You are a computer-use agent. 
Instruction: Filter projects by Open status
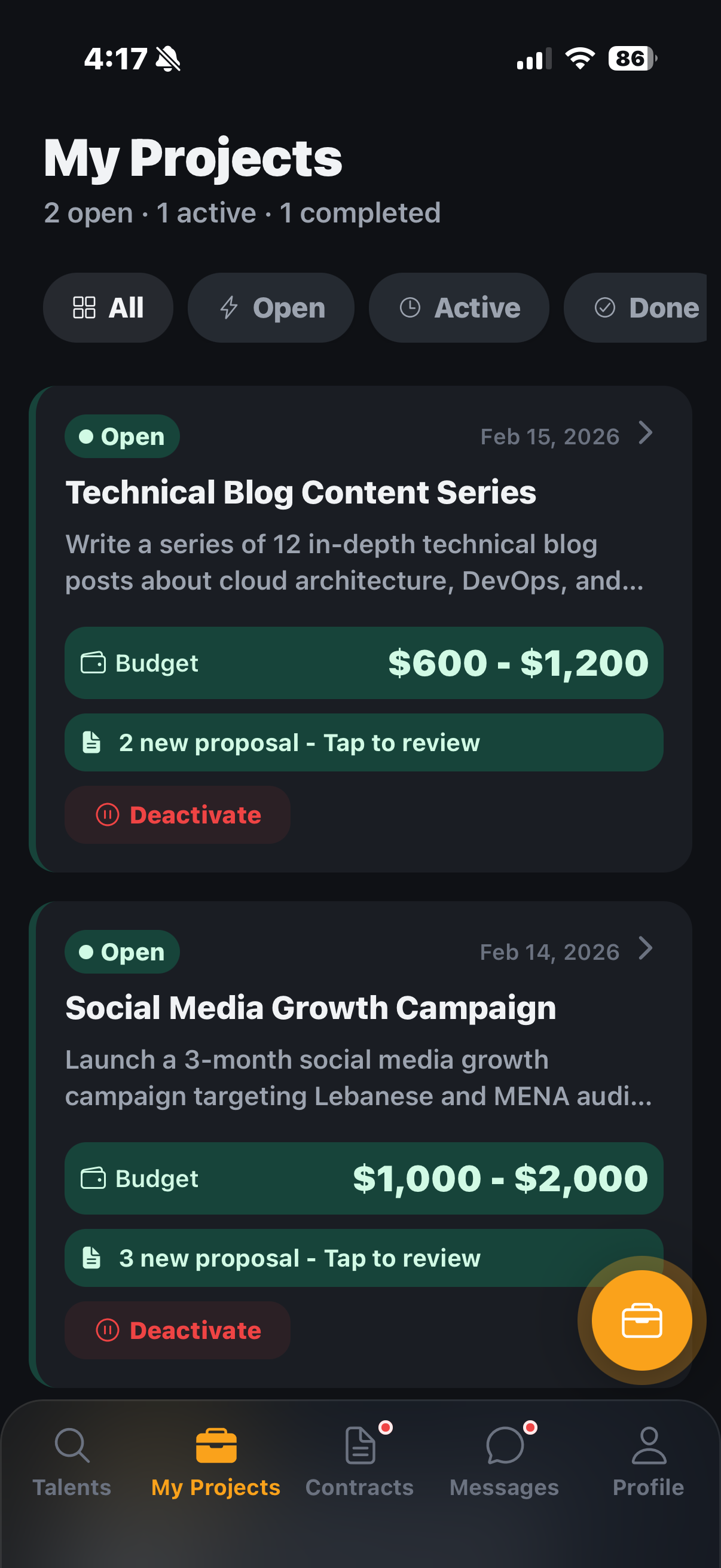click(271, 308)
